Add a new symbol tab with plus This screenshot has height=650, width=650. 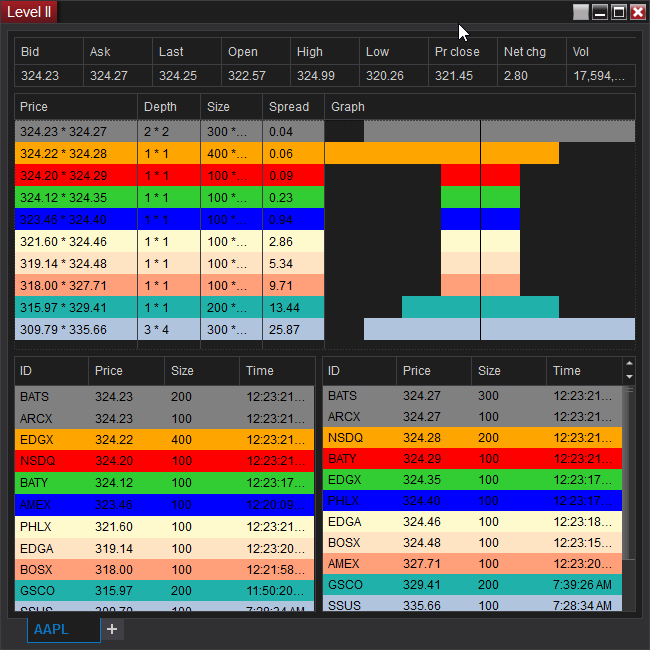point(112,629)
